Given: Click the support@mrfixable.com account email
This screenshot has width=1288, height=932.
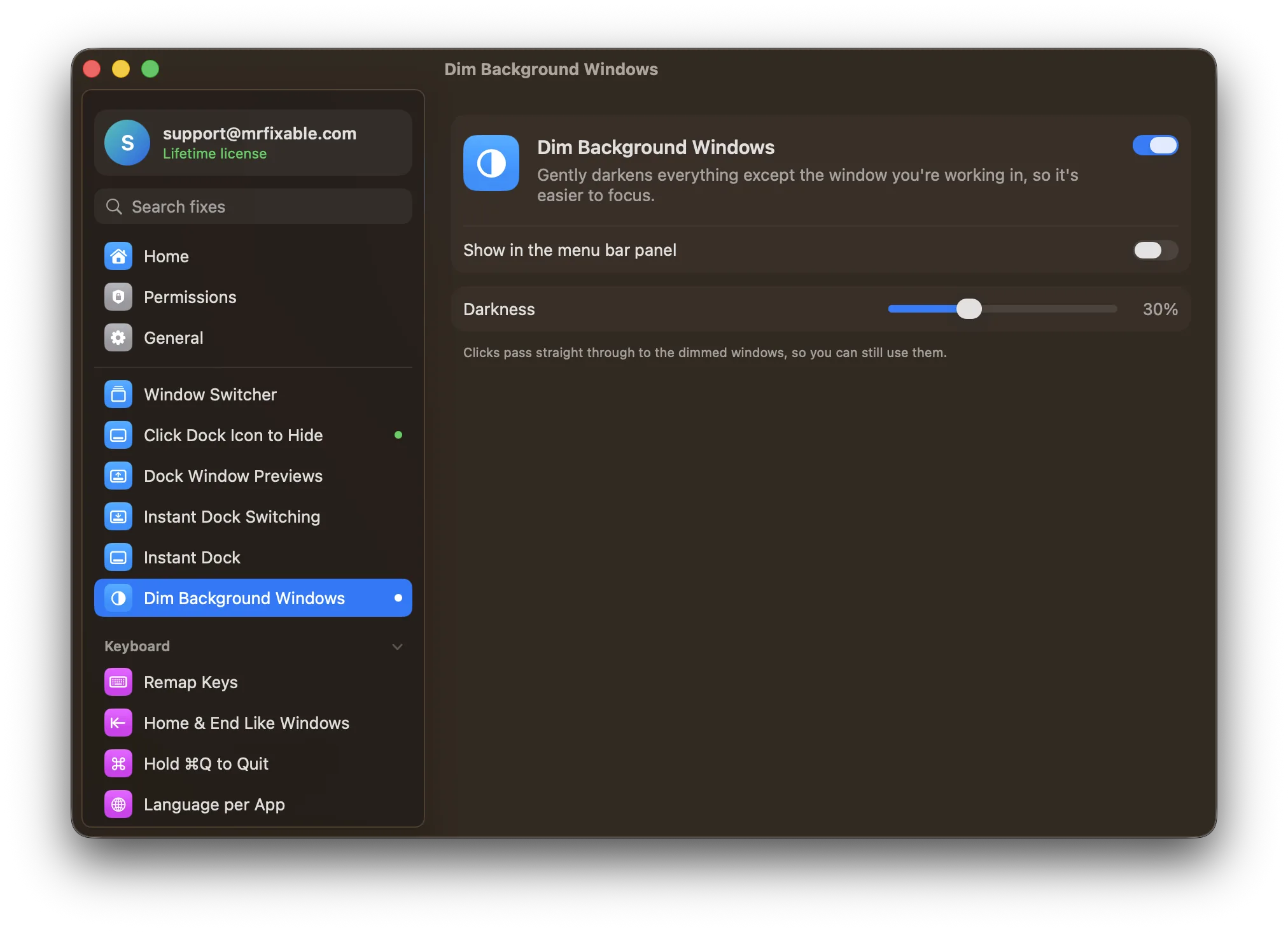Looking at the screenshot, I should pos(260,134).
